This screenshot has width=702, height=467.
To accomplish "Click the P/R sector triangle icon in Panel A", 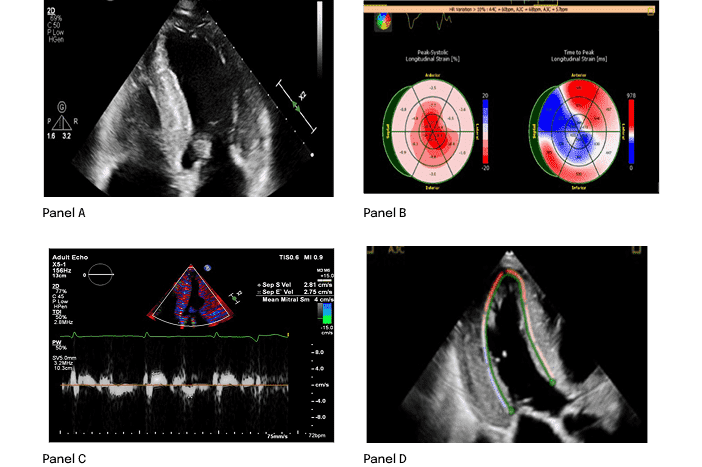I will point(61,123).
